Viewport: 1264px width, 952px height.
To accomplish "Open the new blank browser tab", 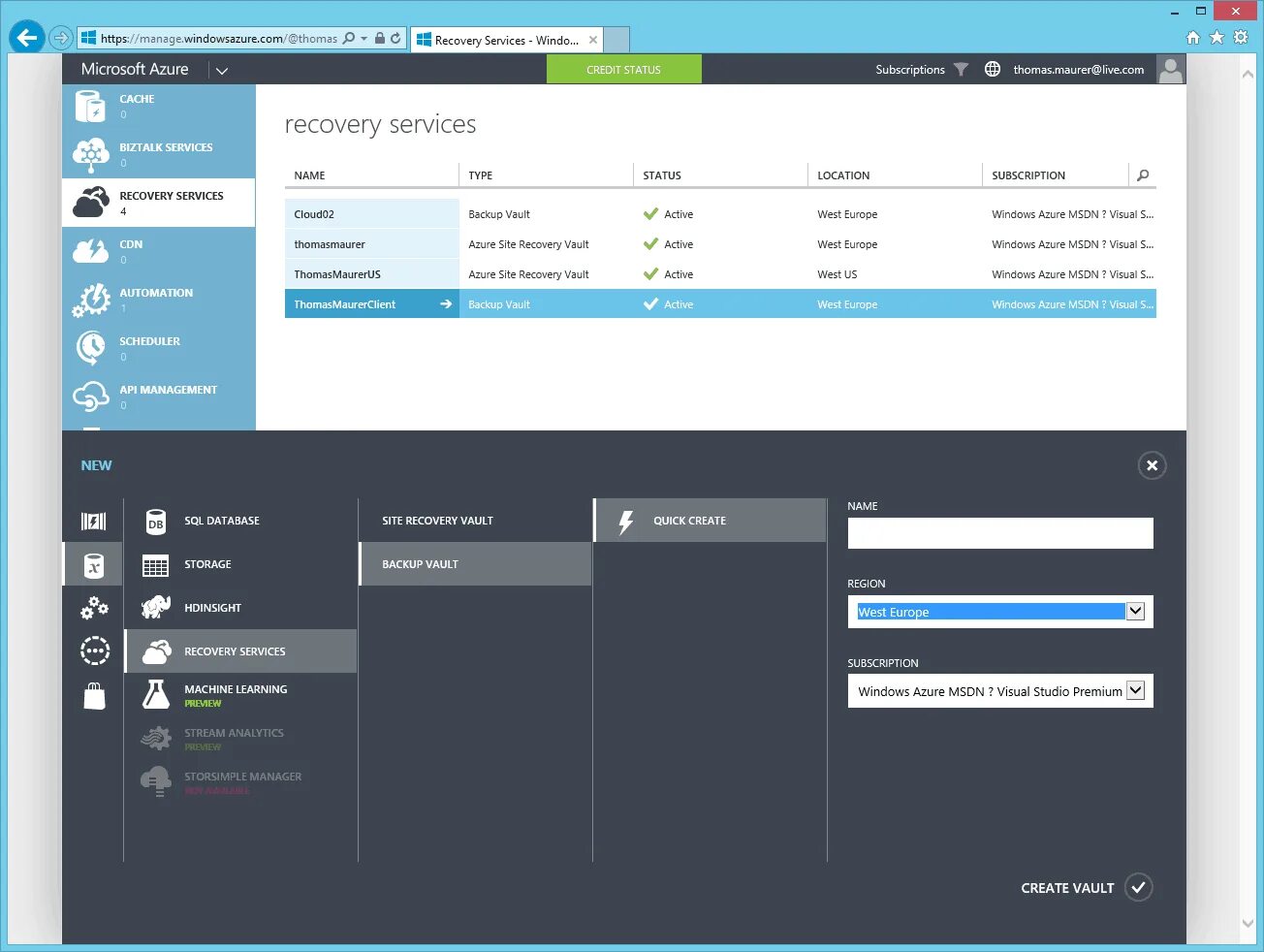I will (616, 40).
